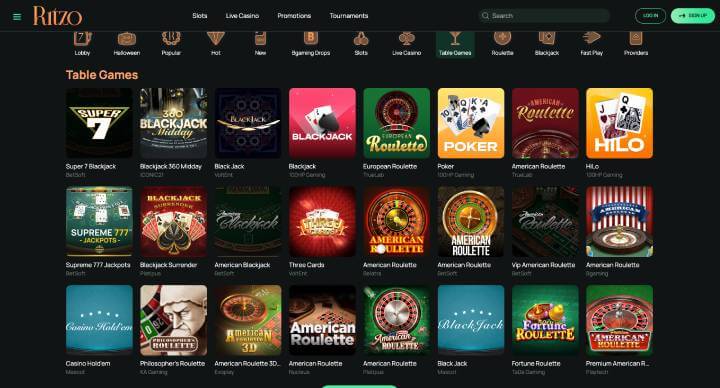Go to the Ritzo logo home
The image size is (720, 388).
57,16
